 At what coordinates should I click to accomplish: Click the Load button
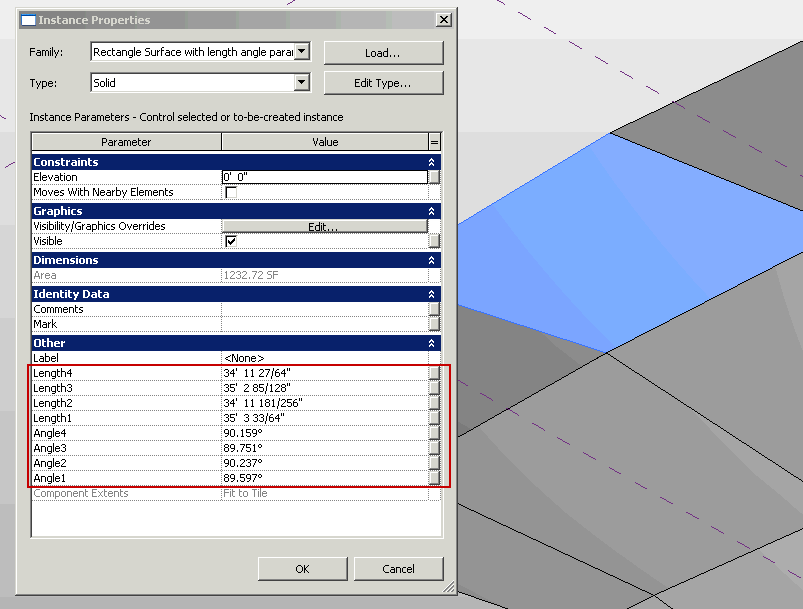[x=383, y=51]
